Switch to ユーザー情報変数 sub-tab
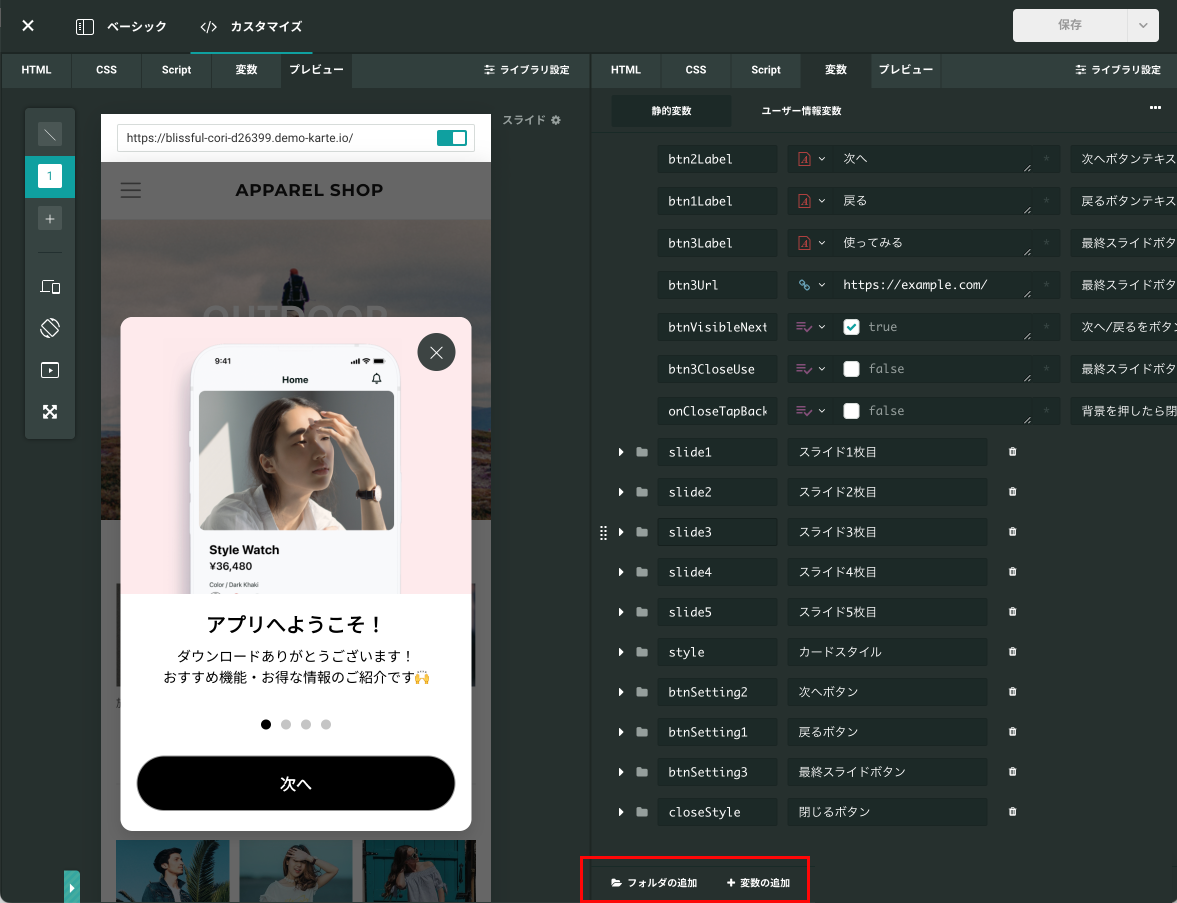Image resolution: width=1177 pixels, height=903 pixels. point(801,111)
